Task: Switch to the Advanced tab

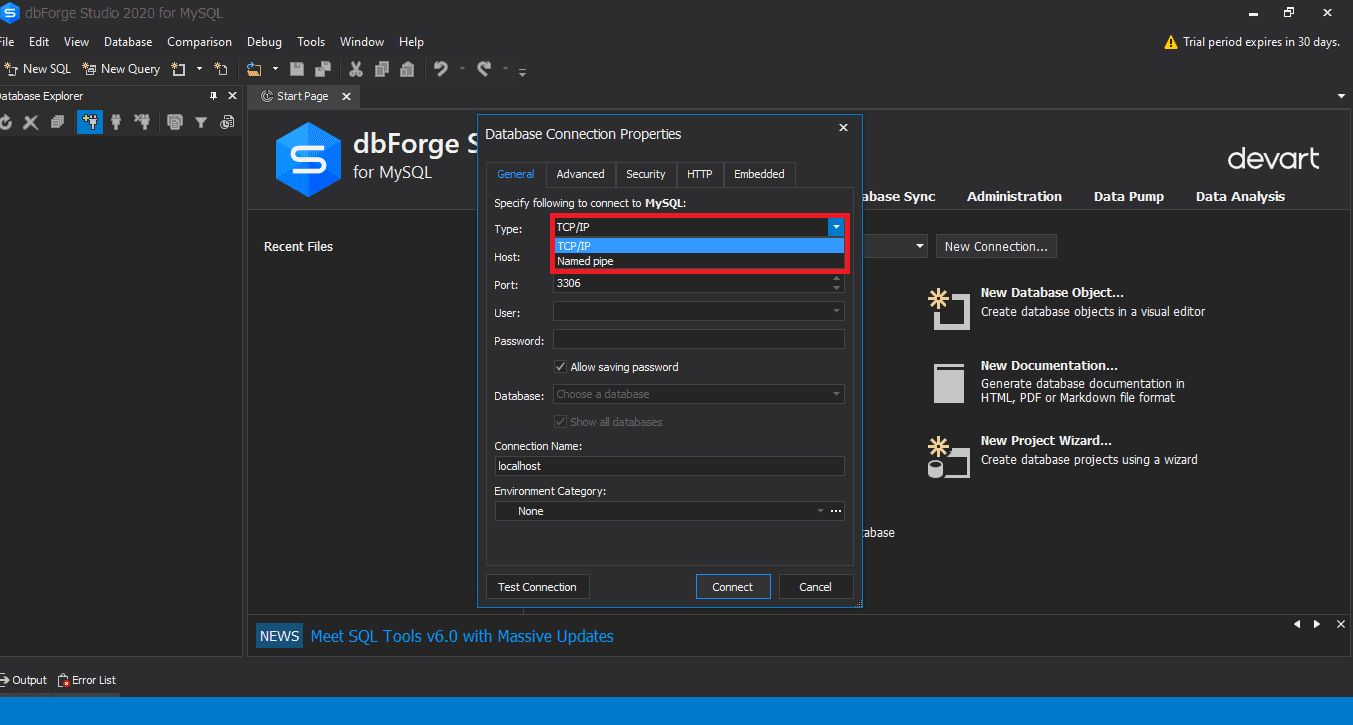Action: (580, 174)
